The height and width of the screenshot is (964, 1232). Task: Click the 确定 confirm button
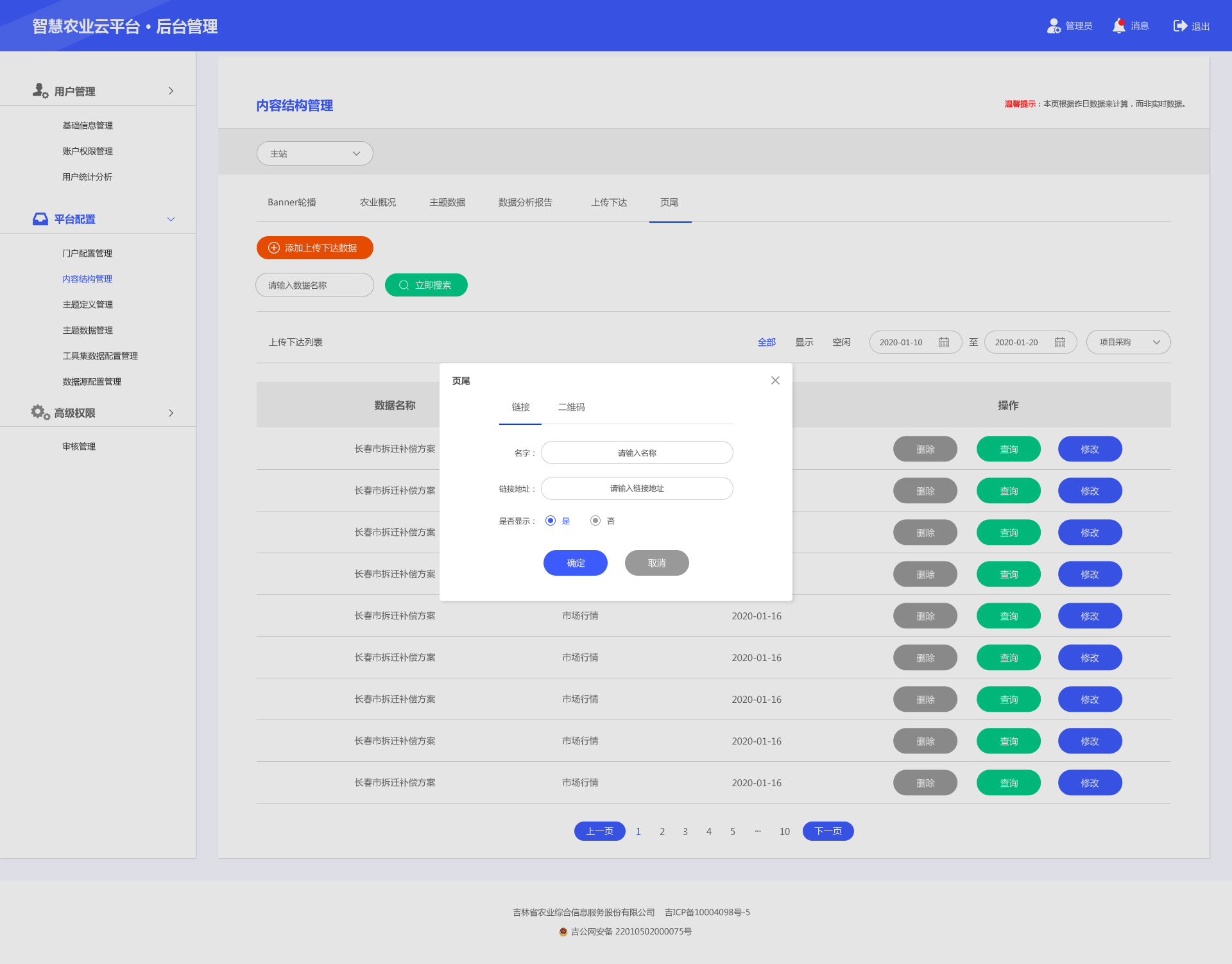pyautogui.click(x=576, y=563)
